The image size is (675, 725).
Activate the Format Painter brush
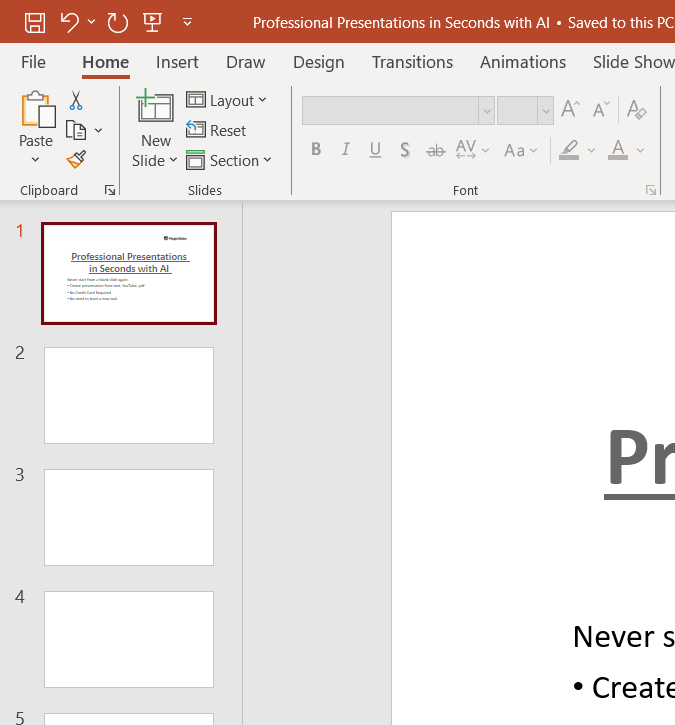click(76, 159)
